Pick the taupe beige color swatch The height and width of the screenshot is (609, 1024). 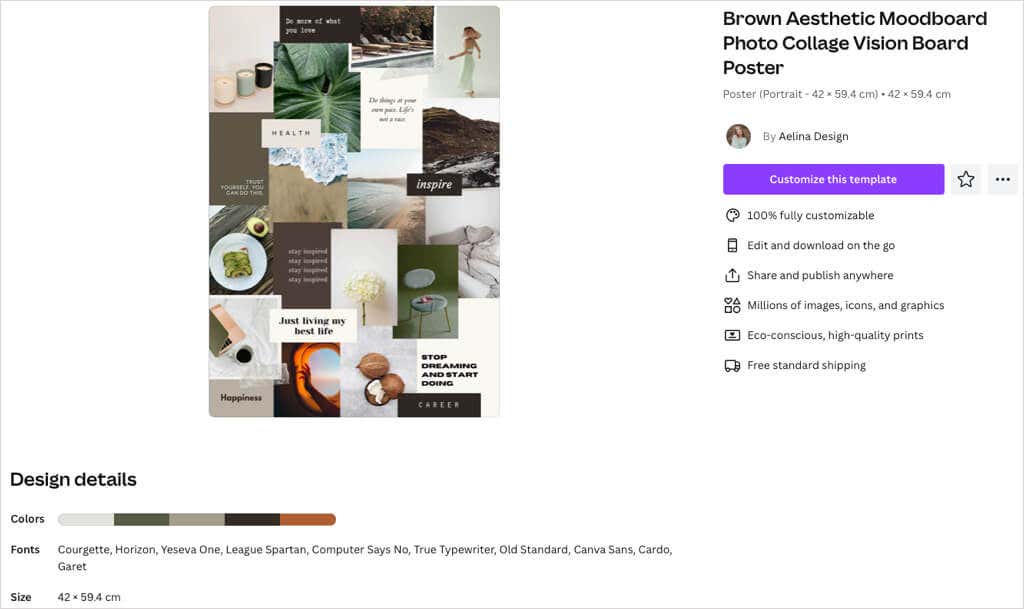point(197,519)
